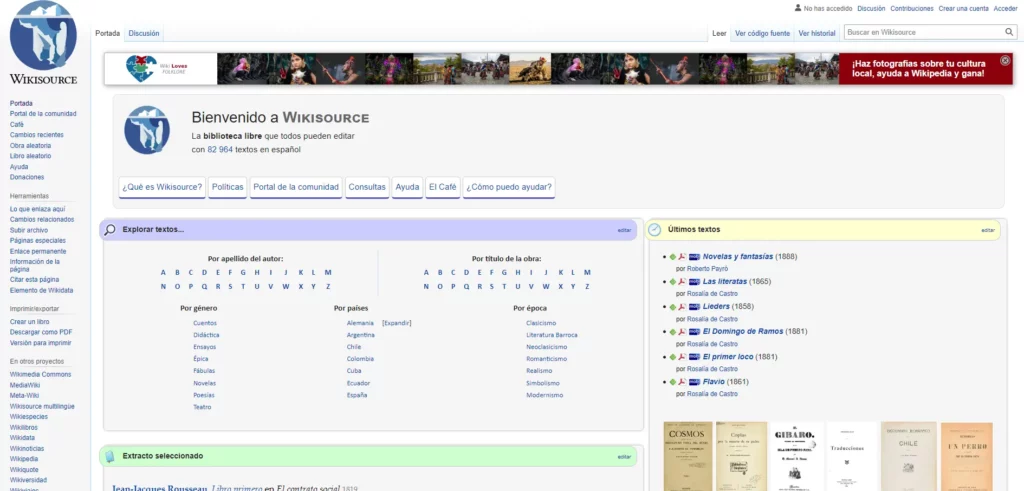Open the 'Discusión' tab next to Portada
The width and height of the screenshot is (1024, 491).
tap(144, 33)
